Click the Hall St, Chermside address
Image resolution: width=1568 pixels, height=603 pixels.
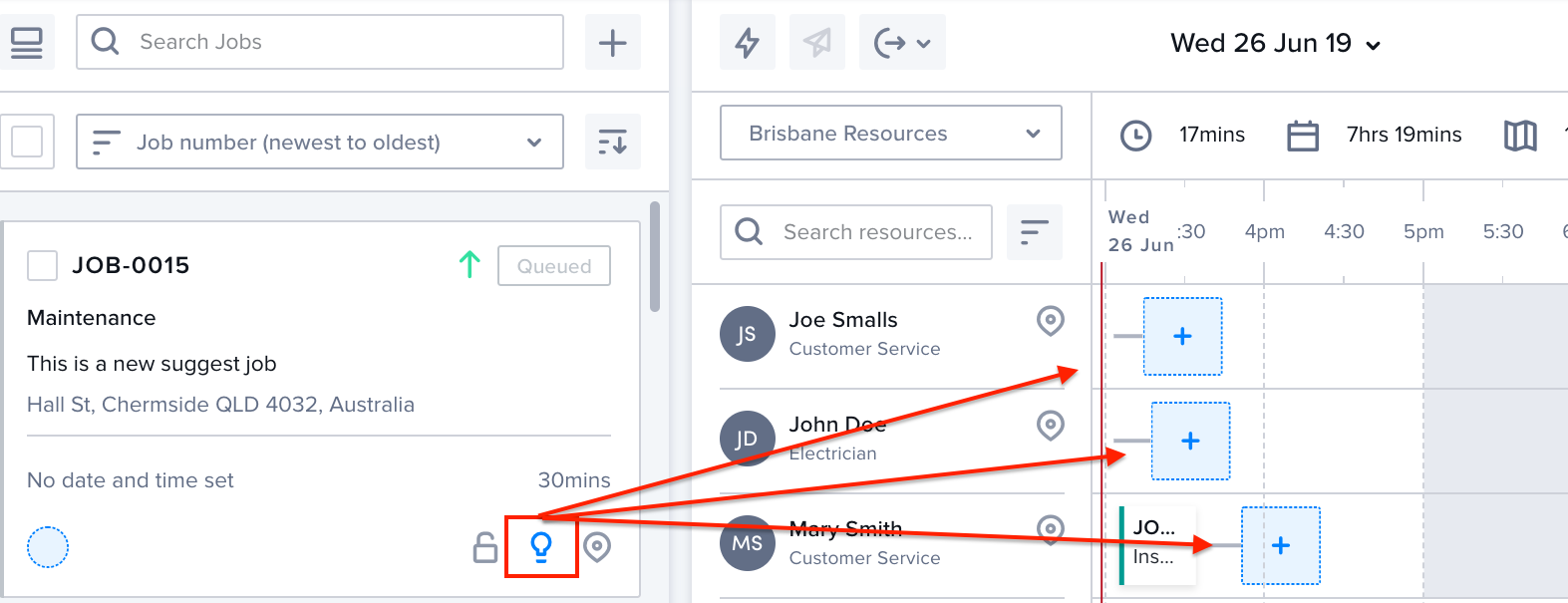(x=220, y=405)
